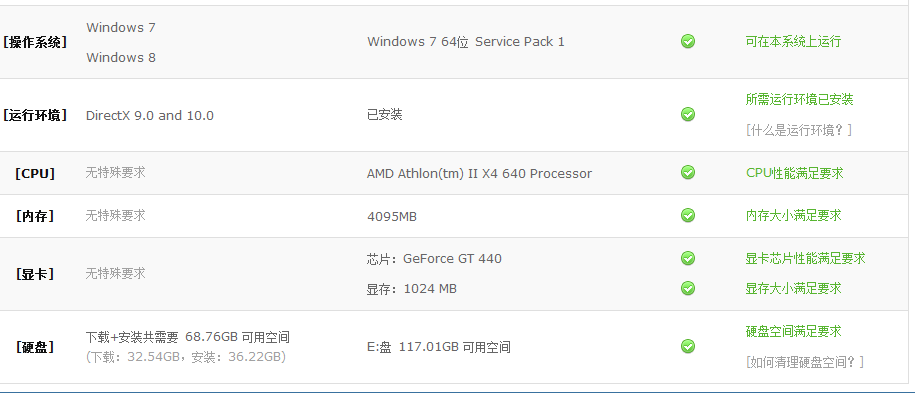The image size is (915, 393).
Task: Click green check beside 1024 MB video memory
Action: coord(688,288)
